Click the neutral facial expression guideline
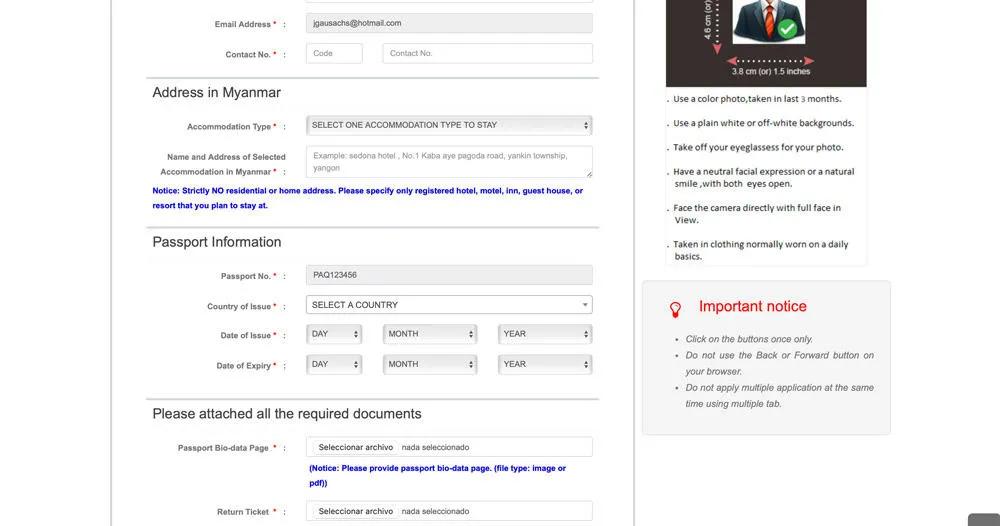 [763, 178]
